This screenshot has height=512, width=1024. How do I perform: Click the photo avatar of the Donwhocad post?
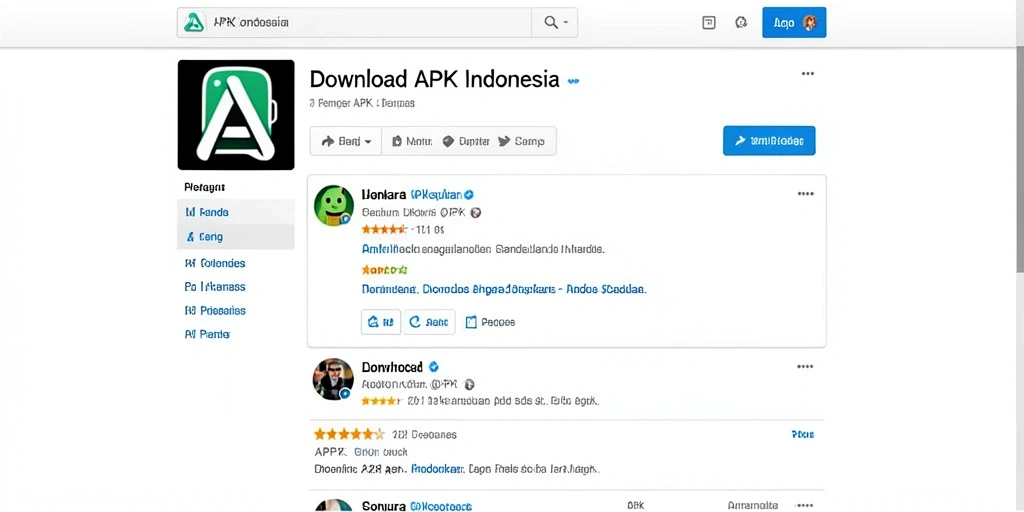[333, 379]
